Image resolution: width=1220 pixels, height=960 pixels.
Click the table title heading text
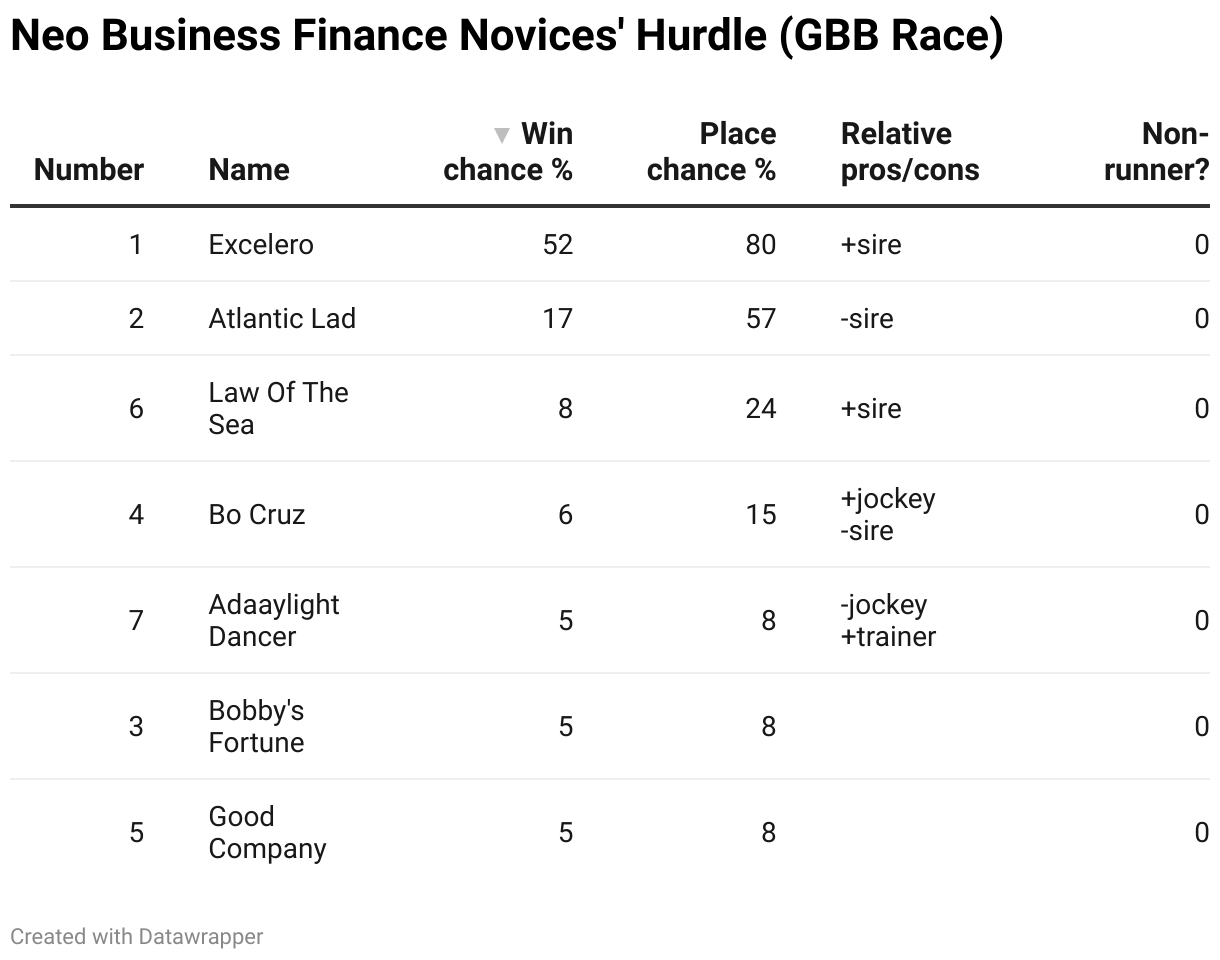pos(506,37)
